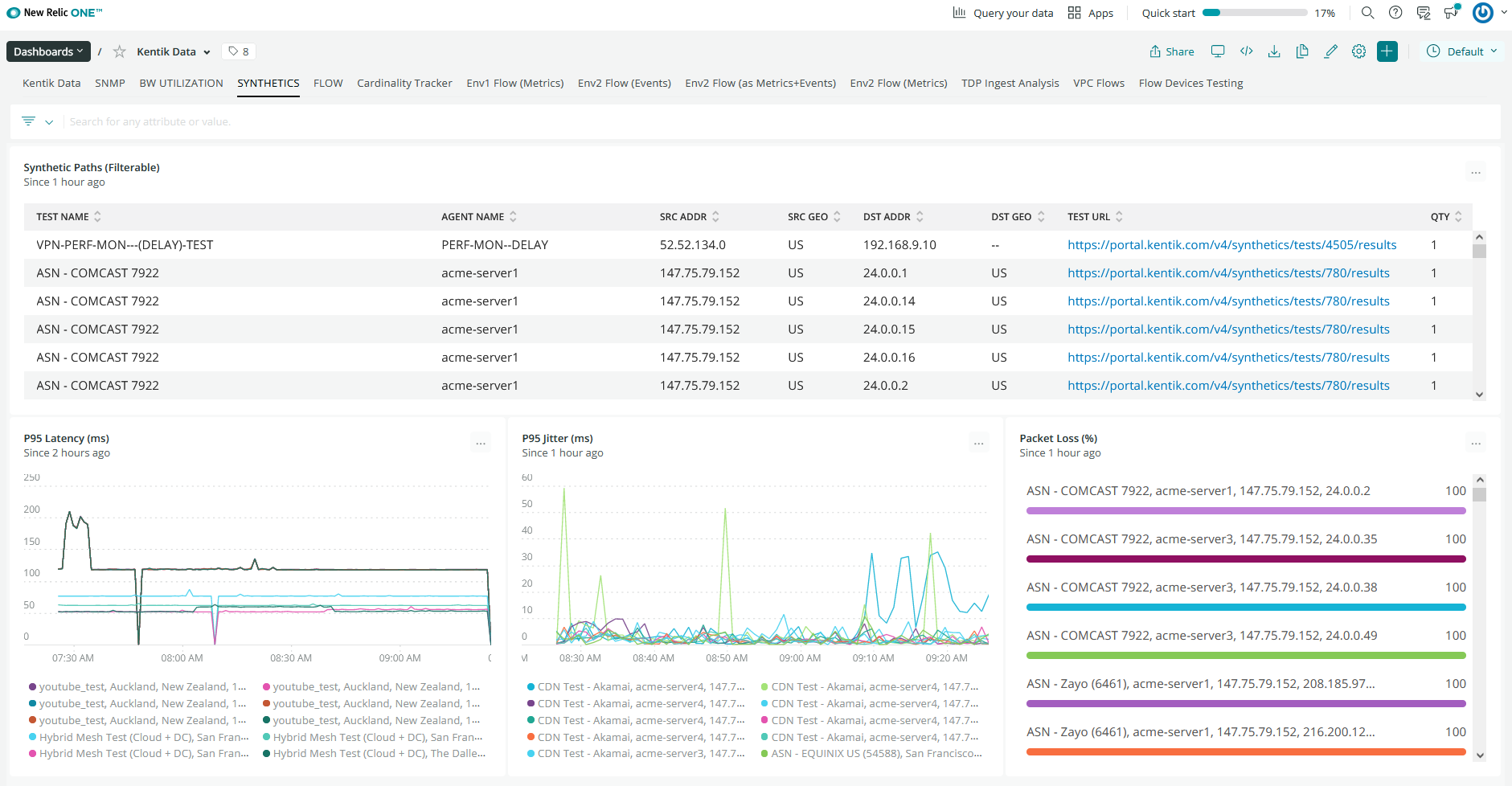
Task: Open the Dashboards dropdown
Action: [48, 51]
